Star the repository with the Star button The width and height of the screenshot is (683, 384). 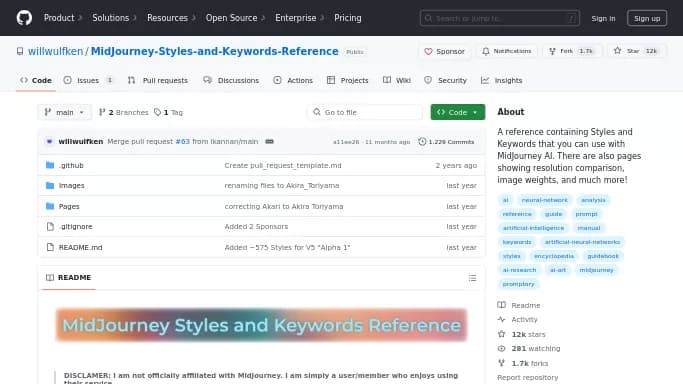pos(637,51)
